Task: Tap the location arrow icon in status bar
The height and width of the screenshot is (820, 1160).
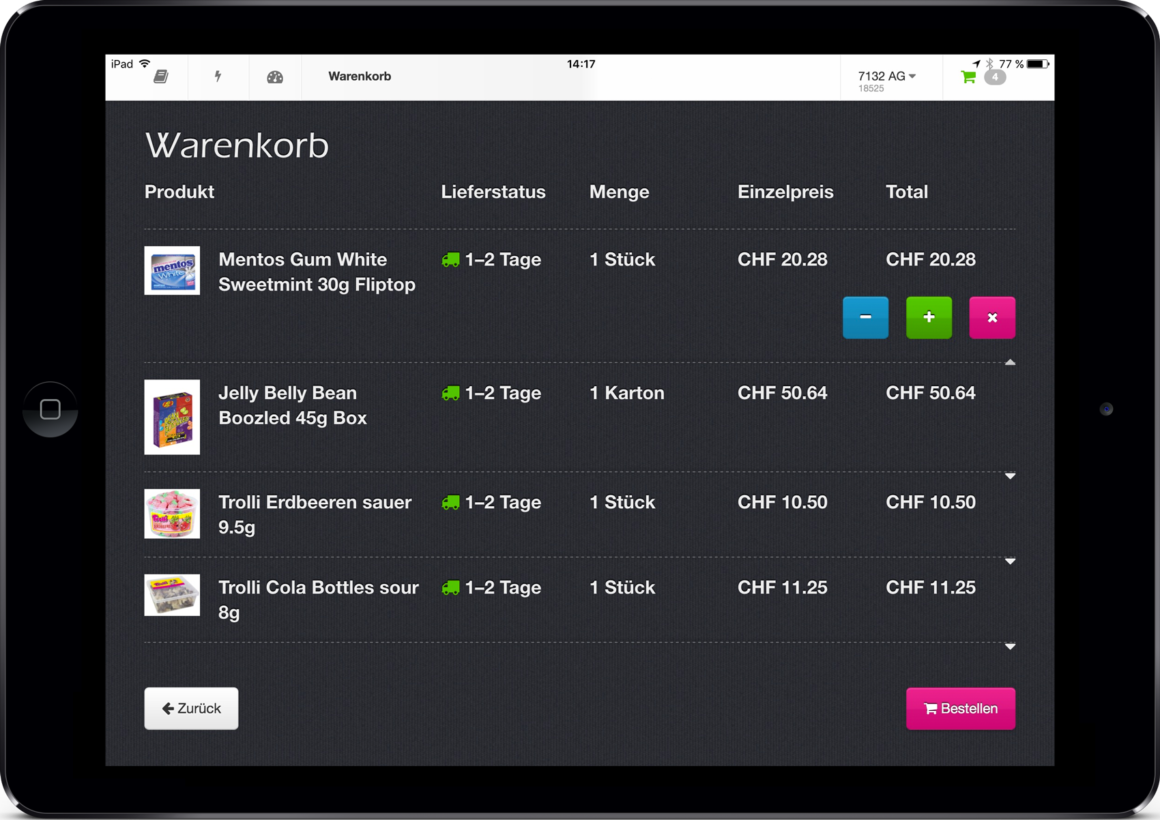Action: tap(977, 64)
